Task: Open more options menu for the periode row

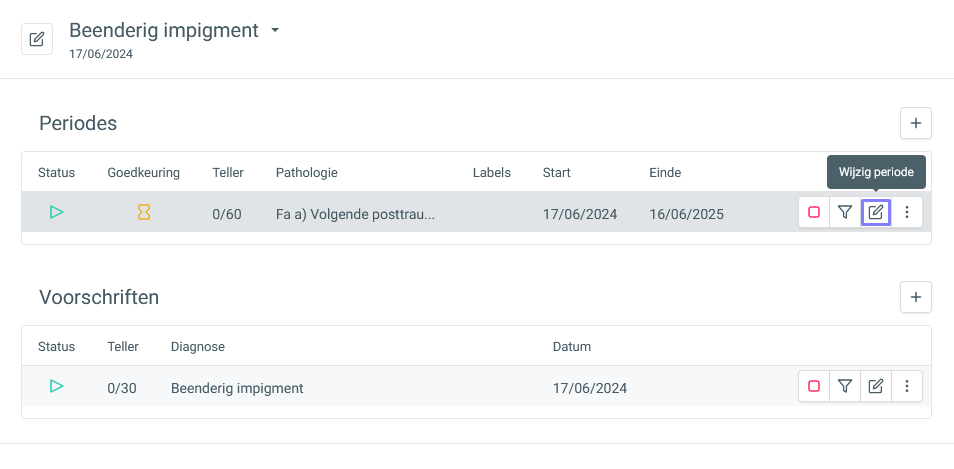Action: coord(907,212)
